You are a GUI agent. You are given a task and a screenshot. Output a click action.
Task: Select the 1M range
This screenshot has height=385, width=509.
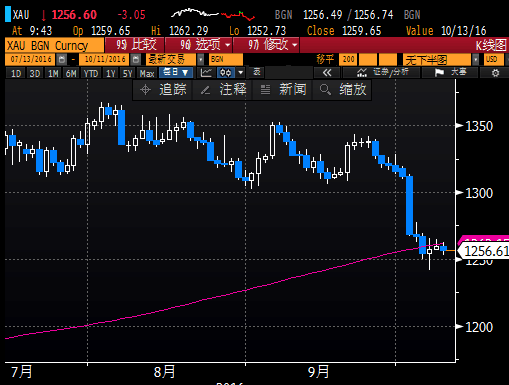click(x=53, y=73)
